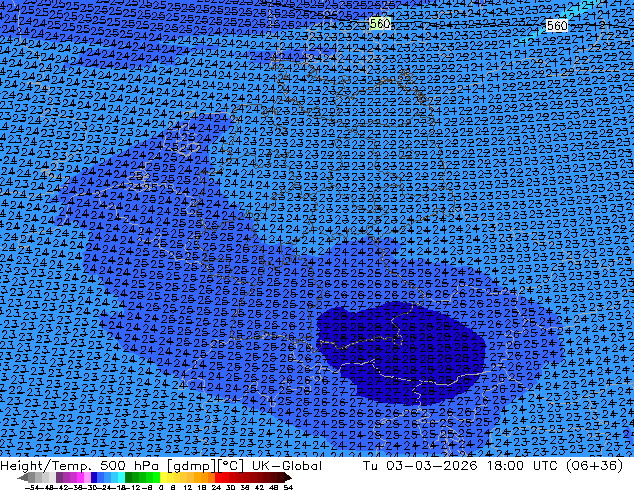Select the bright red legend swatch at 24
Image resolution: width=634 pixels, height=490 pixels.
pos(218,477)
